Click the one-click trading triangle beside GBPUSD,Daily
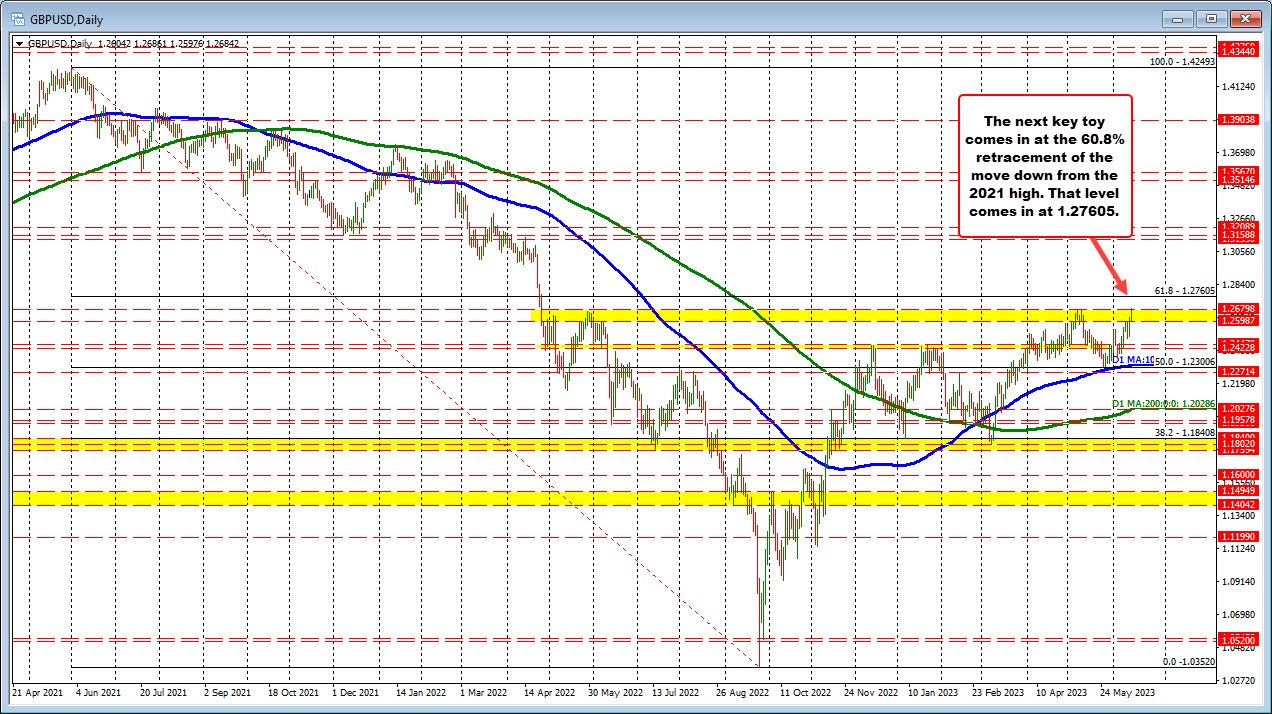 click(x=19, y=43)
